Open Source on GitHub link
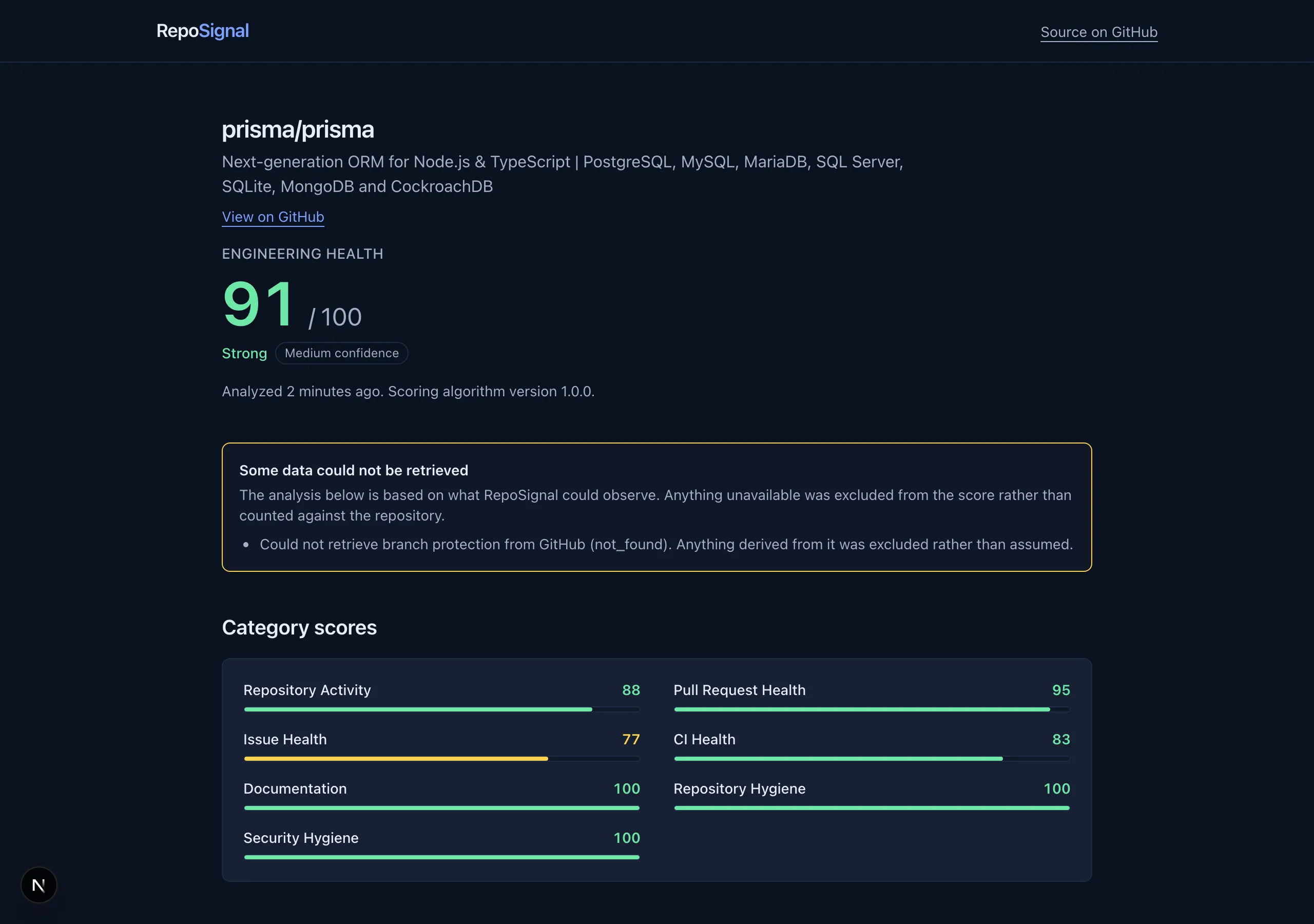This screenshot has width=1314, height=924. tap(1099, 32)
